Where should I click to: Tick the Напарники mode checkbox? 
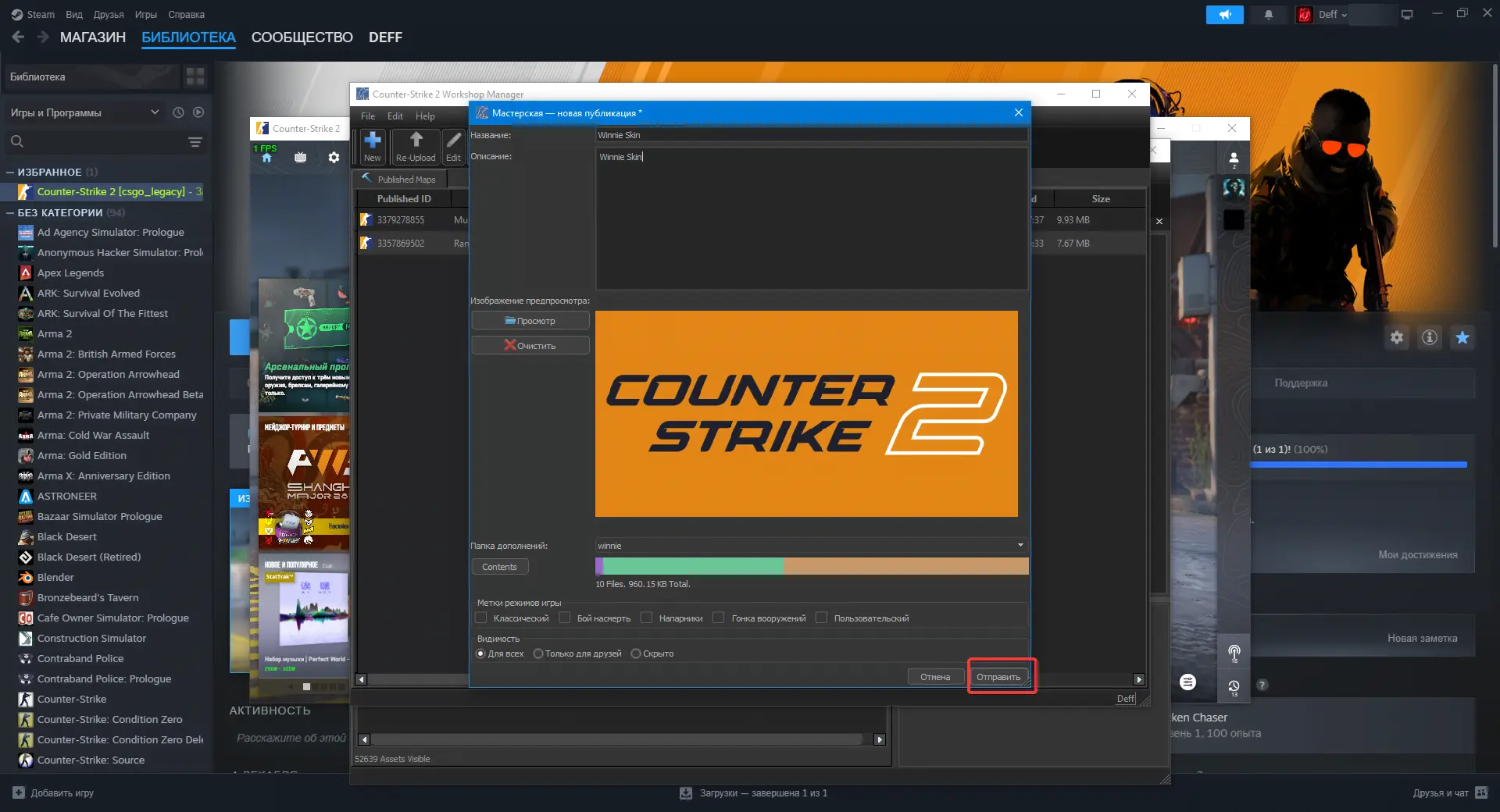[646, 618]
